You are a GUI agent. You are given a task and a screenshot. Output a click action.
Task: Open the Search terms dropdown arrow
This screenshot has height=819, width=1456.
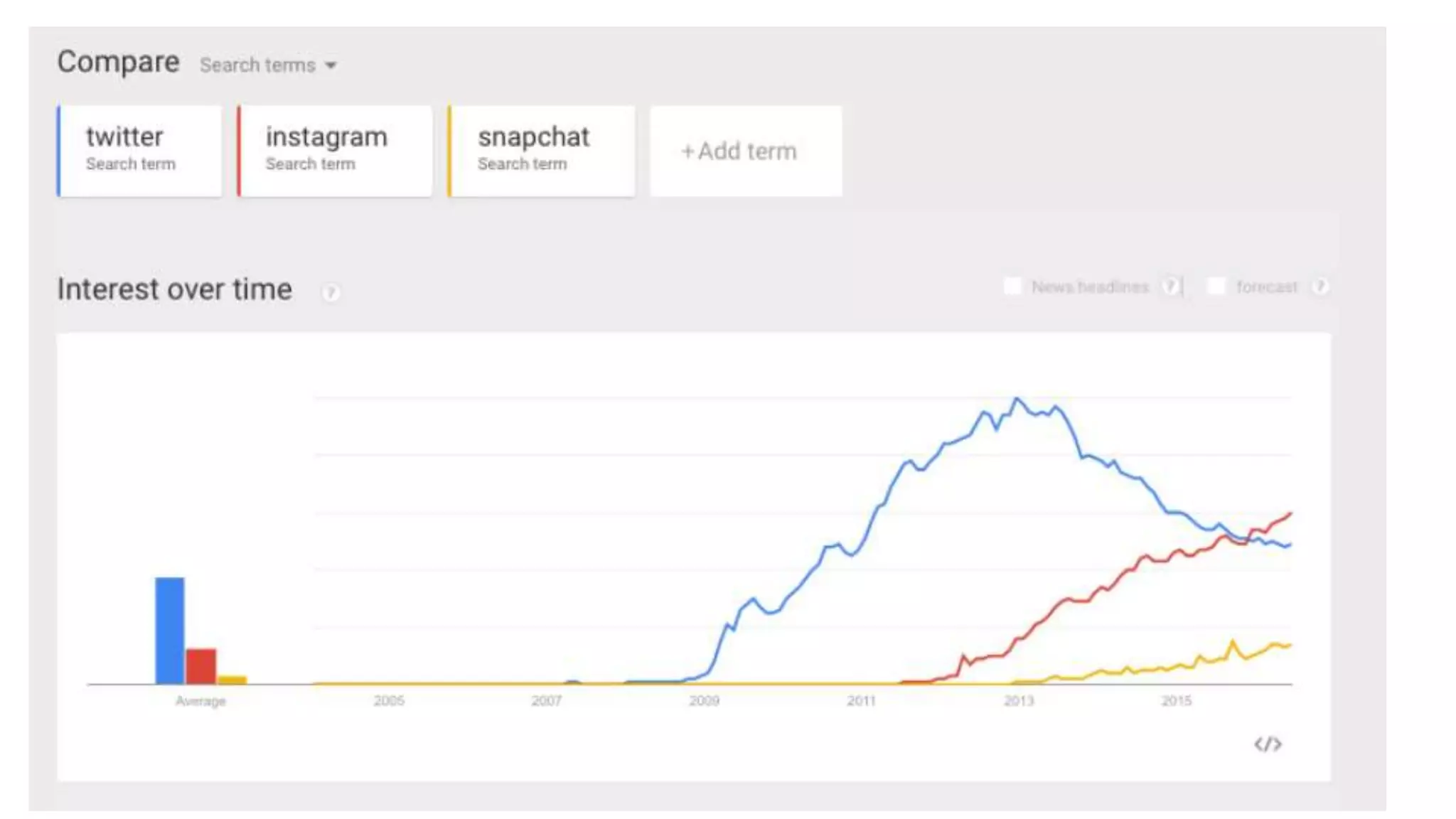pos(331,65)
